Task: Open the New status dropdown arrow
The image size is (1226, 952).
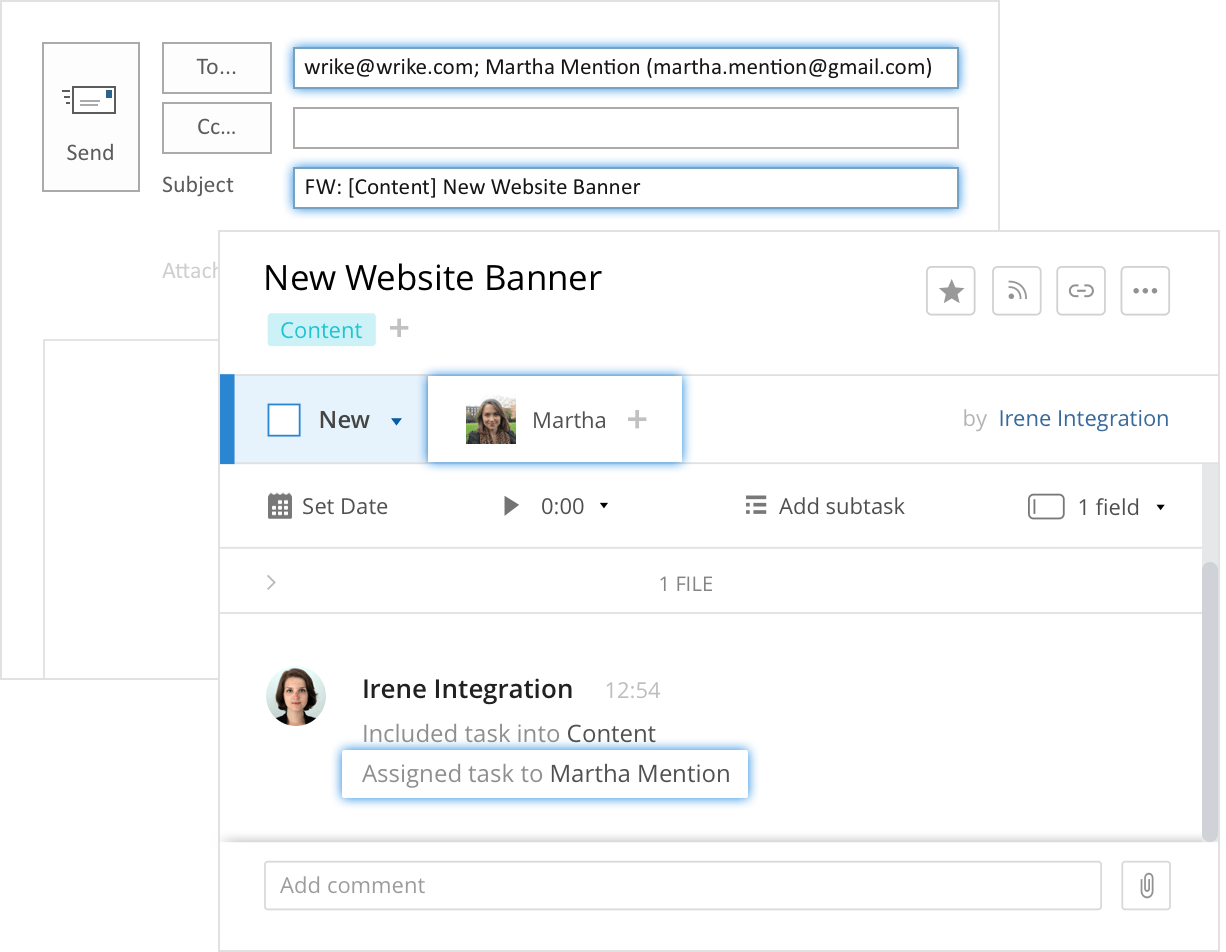Action: [396, 422]
